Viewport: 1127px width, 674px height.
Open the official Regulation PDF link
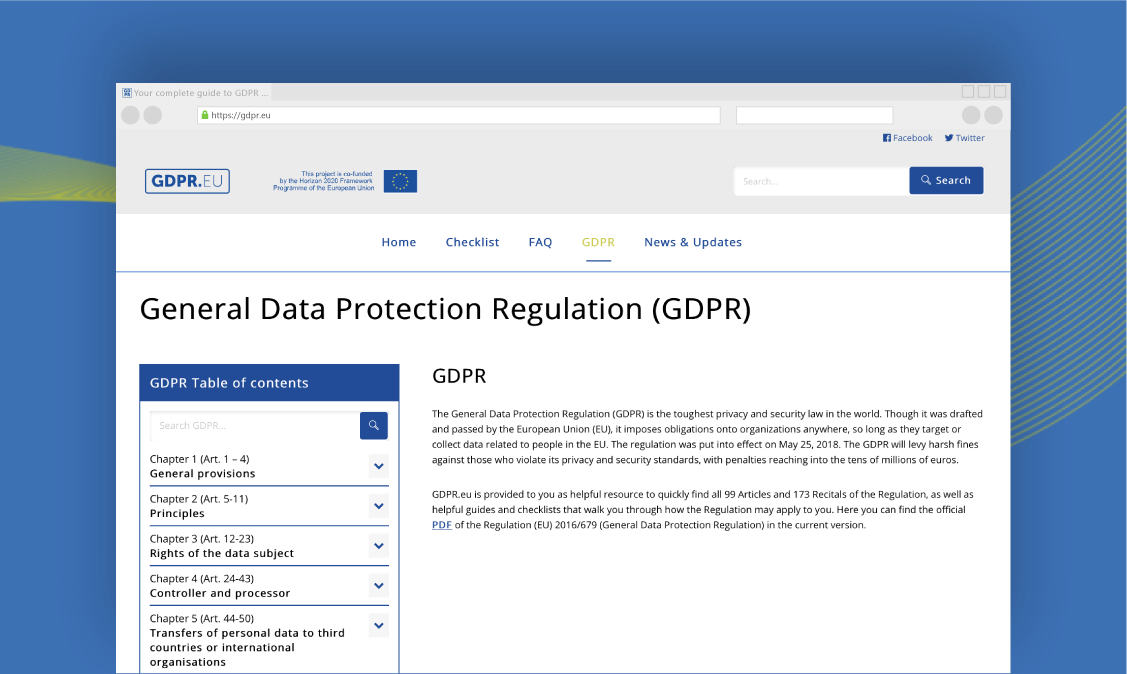tap(441, 524)
